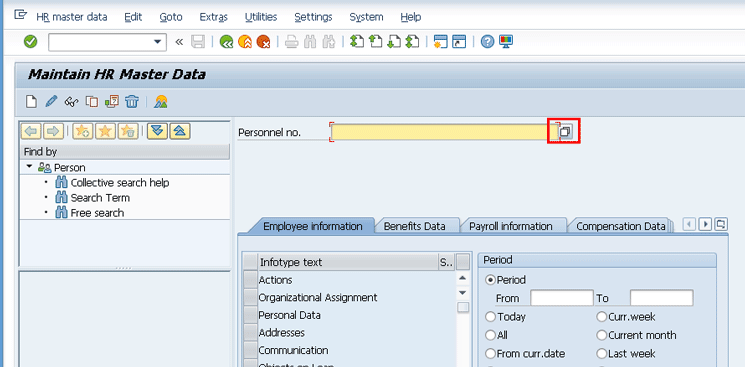
Task: Switch to the Employee information tab
Action: [x=312, y=226]
